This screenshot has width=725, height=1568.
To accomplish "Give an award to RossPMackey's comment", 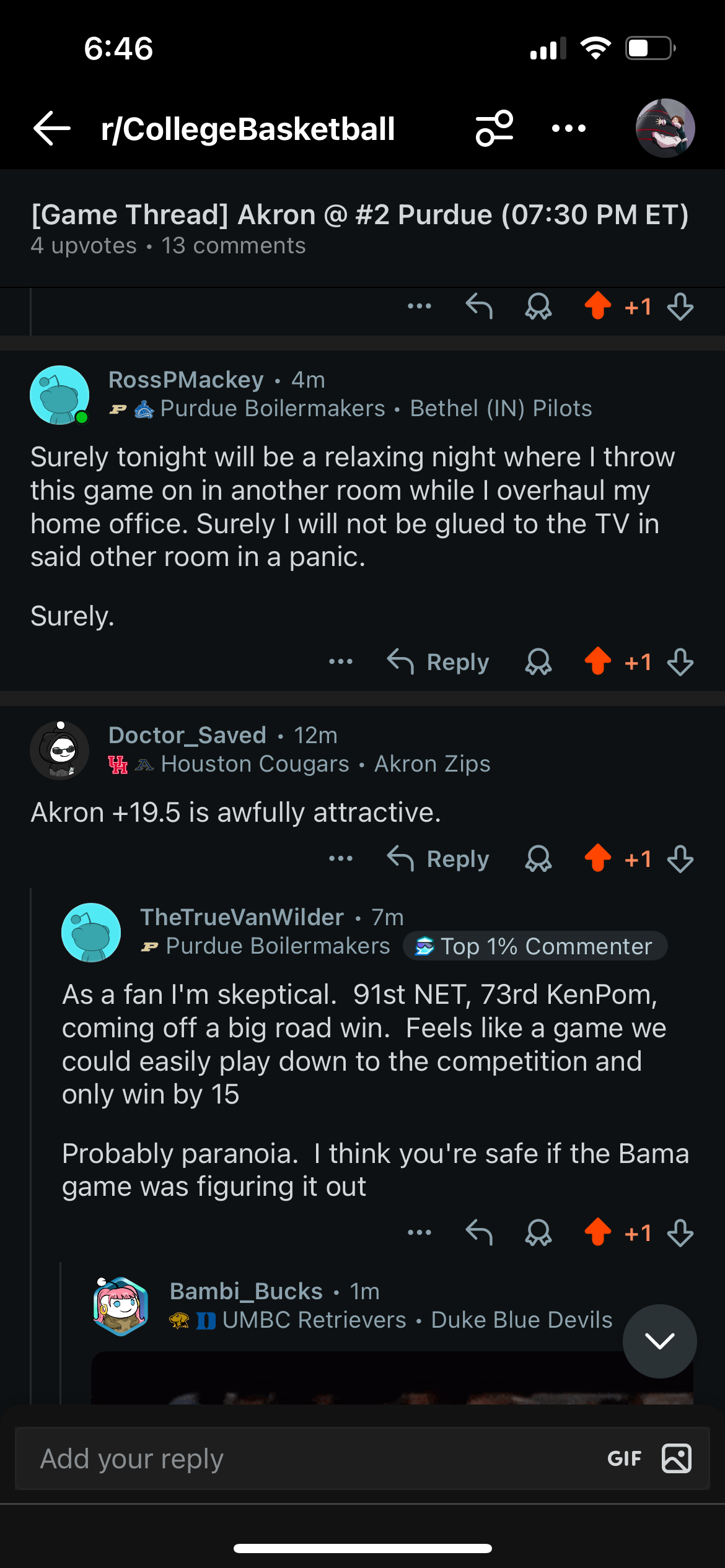I will pyautogui.click(x=538, y=662).
